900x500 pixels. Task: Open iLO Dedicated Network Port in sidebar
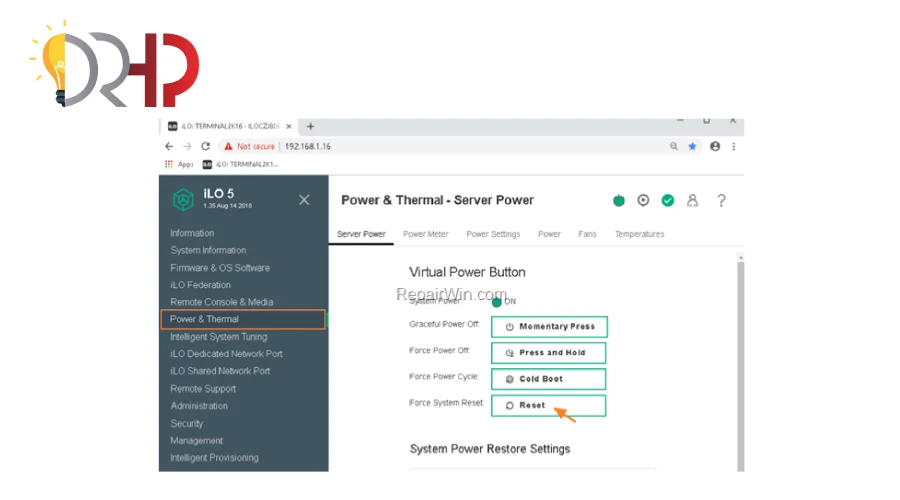(x=226, y=354)
